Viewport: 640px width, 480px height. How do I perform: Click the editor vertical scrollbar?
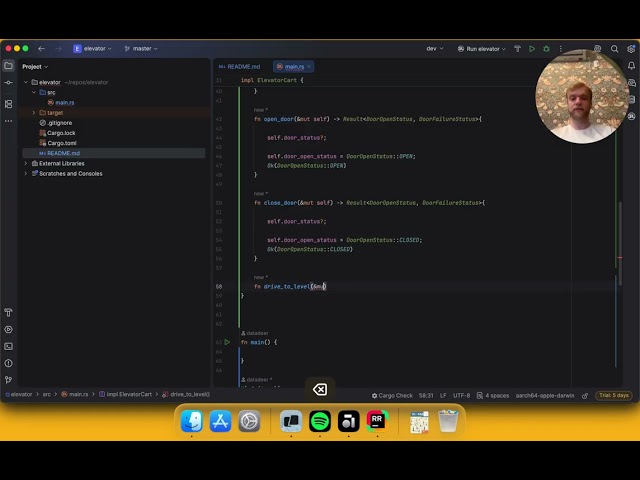[620, 243]
